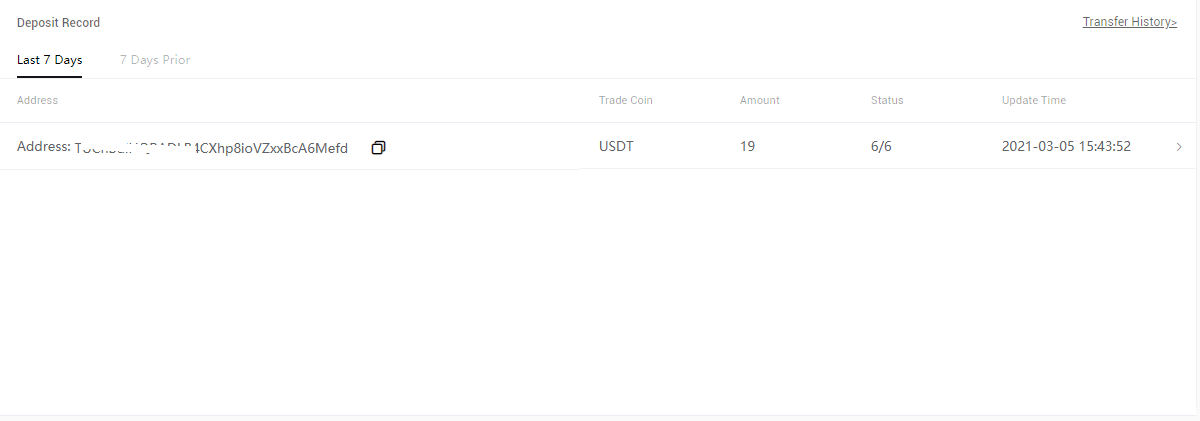The image size is (1200, 421).
Task: Open the Transfer History link
Action: click(1130, 22)
